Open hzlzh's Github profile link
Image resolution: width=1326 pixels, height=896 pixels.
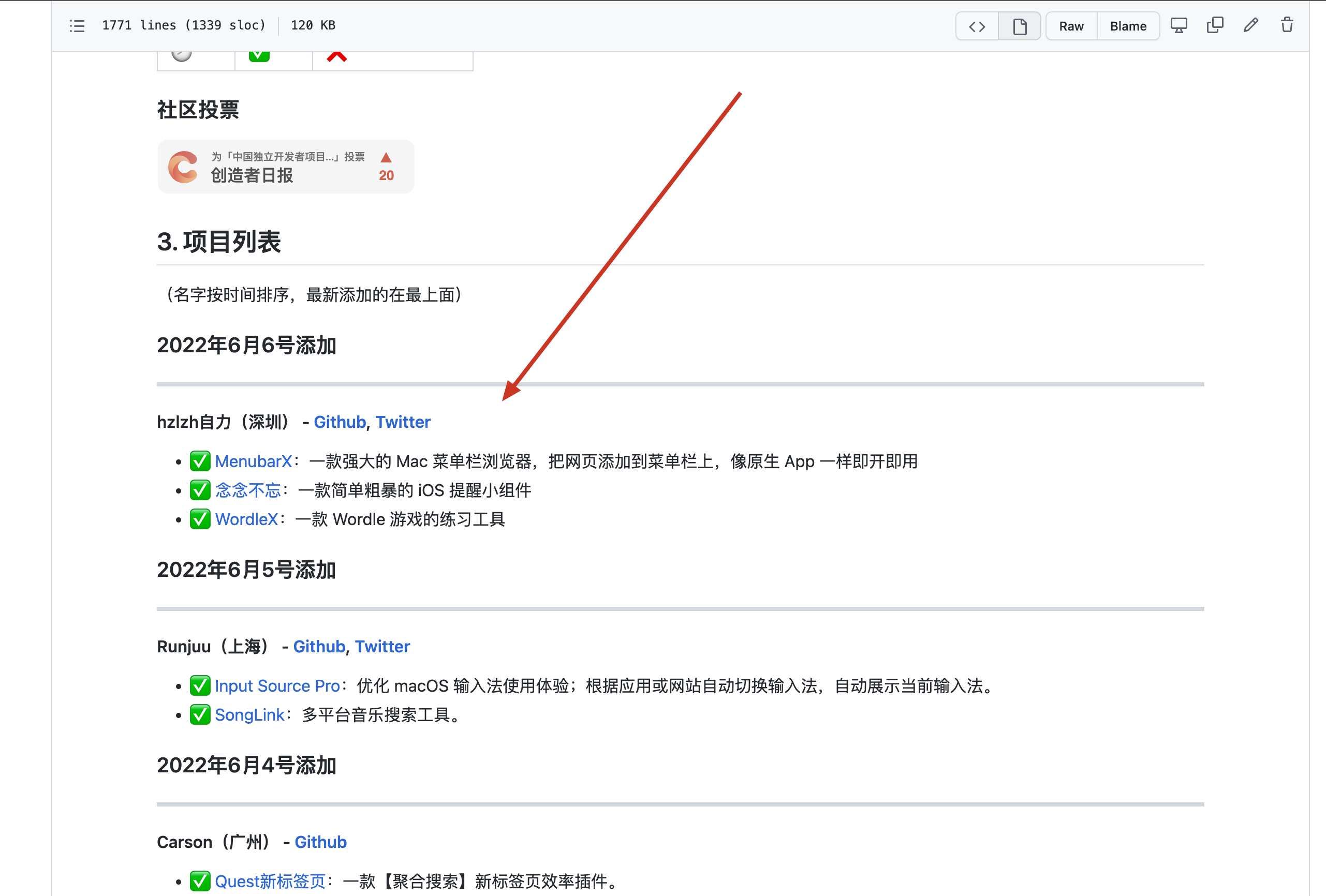coord(340,422)
